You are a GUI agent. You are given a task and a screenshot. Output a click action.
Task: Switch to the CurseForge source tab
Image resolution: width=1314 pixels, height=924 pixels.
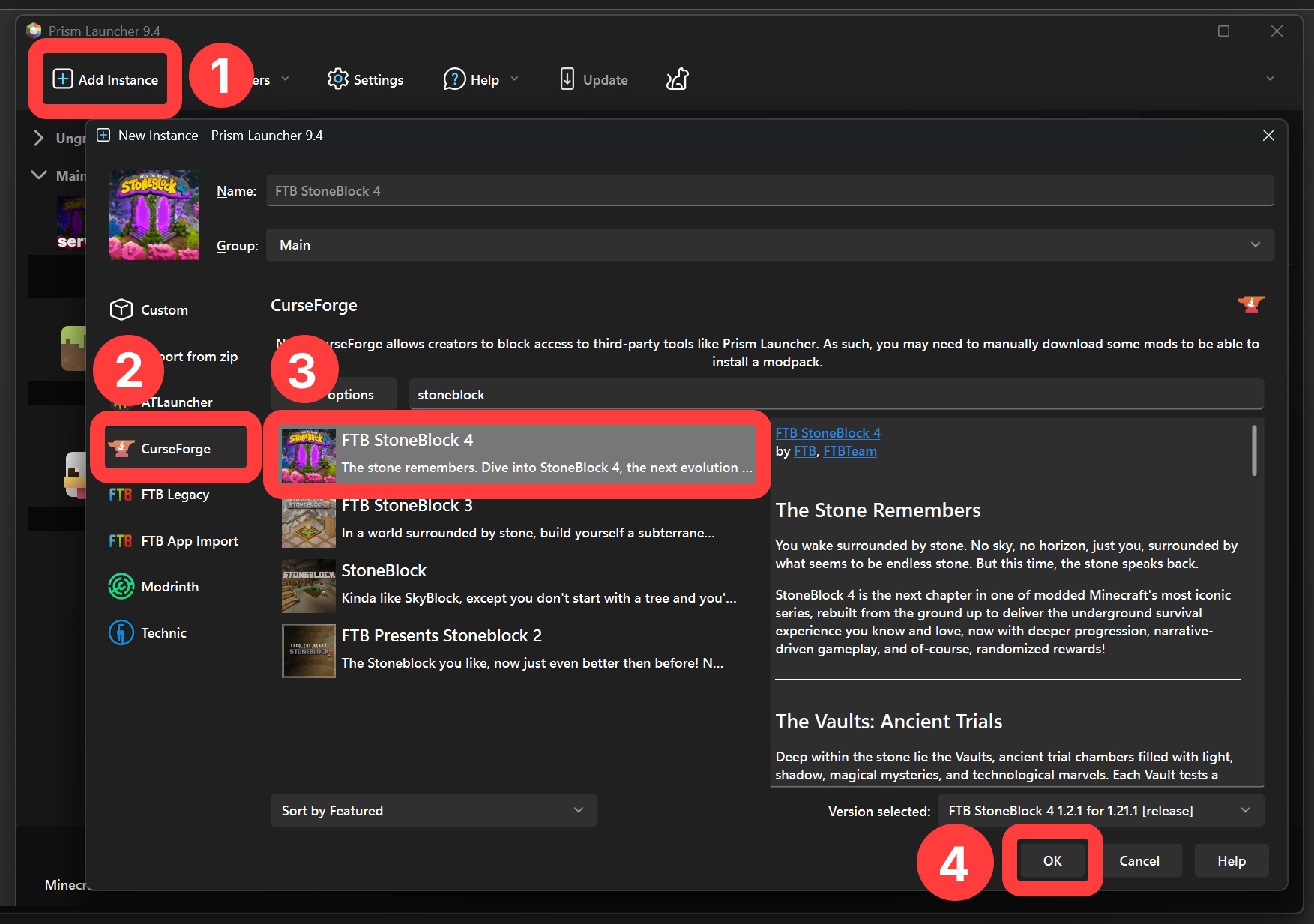(175, 448)
